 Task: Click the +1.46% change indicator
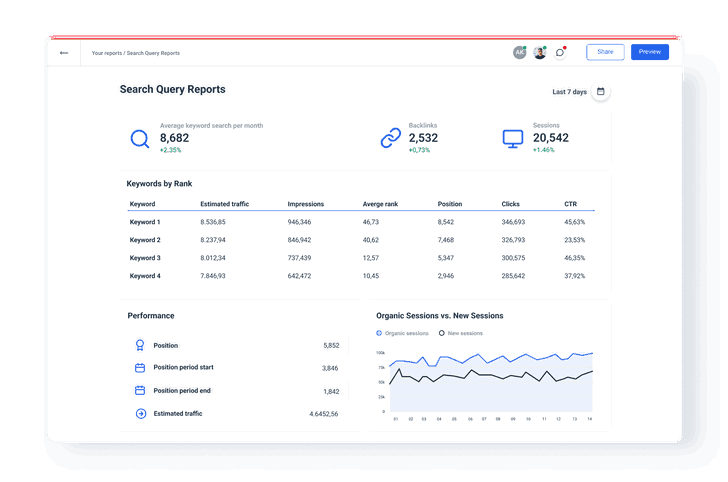(x=543, y=150)
